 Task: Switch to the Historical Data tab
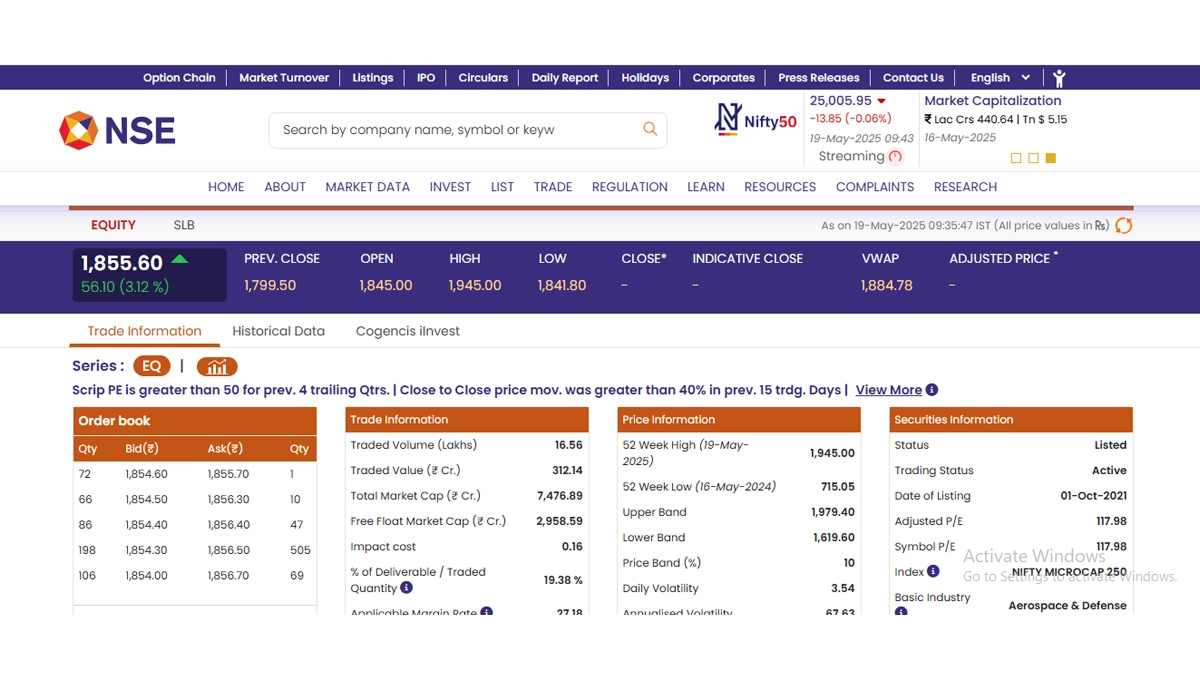[x=278, y=331]
